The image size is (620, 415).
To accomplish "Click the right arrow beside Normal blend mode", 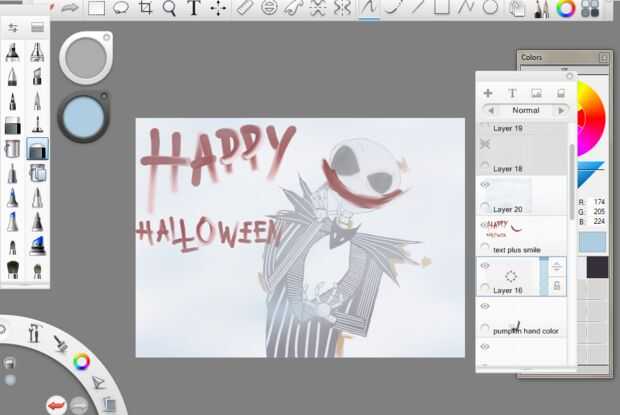I will pos(562,110).
